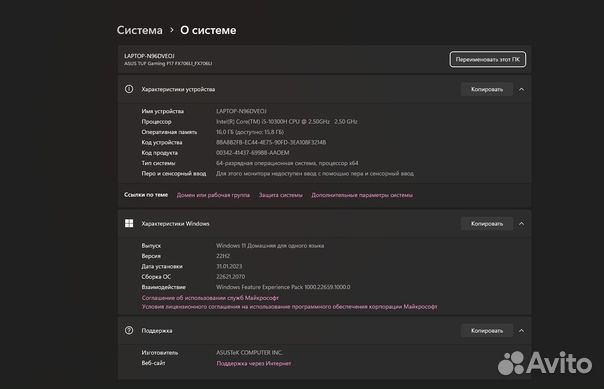
Task: Open 'Дополнительные параметры системы' link
Action: click(362, 195)
